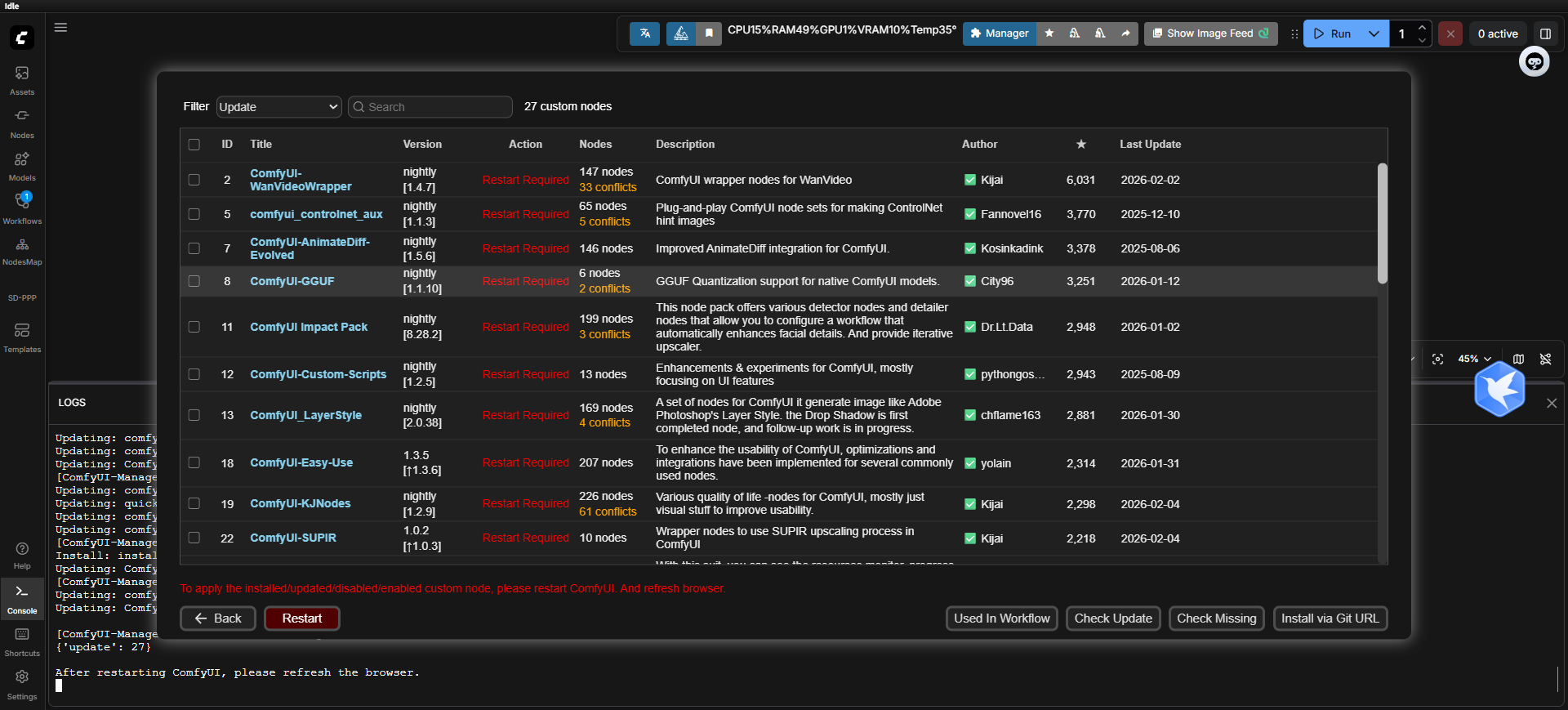The width and height of the screenshot is (1568, 710).
Task: Toggle the Console panel in the sidebar
Action: tap(22, 599)
